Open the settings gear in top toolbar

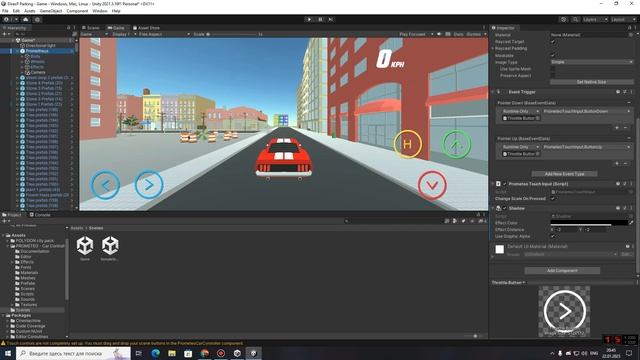(37, 19)
